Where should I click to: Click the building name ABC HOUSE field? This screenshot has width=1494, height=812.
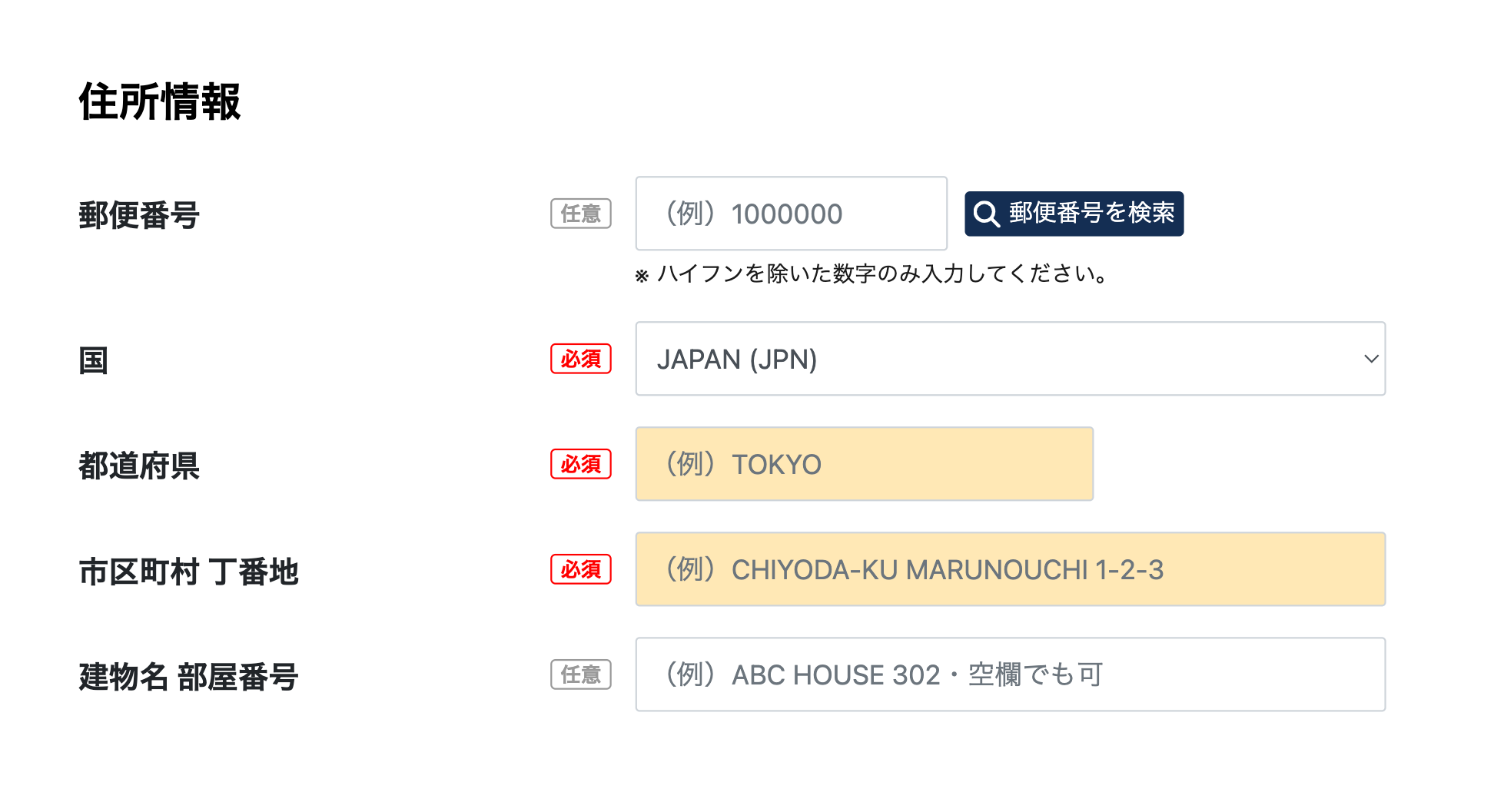point(1009,674)
